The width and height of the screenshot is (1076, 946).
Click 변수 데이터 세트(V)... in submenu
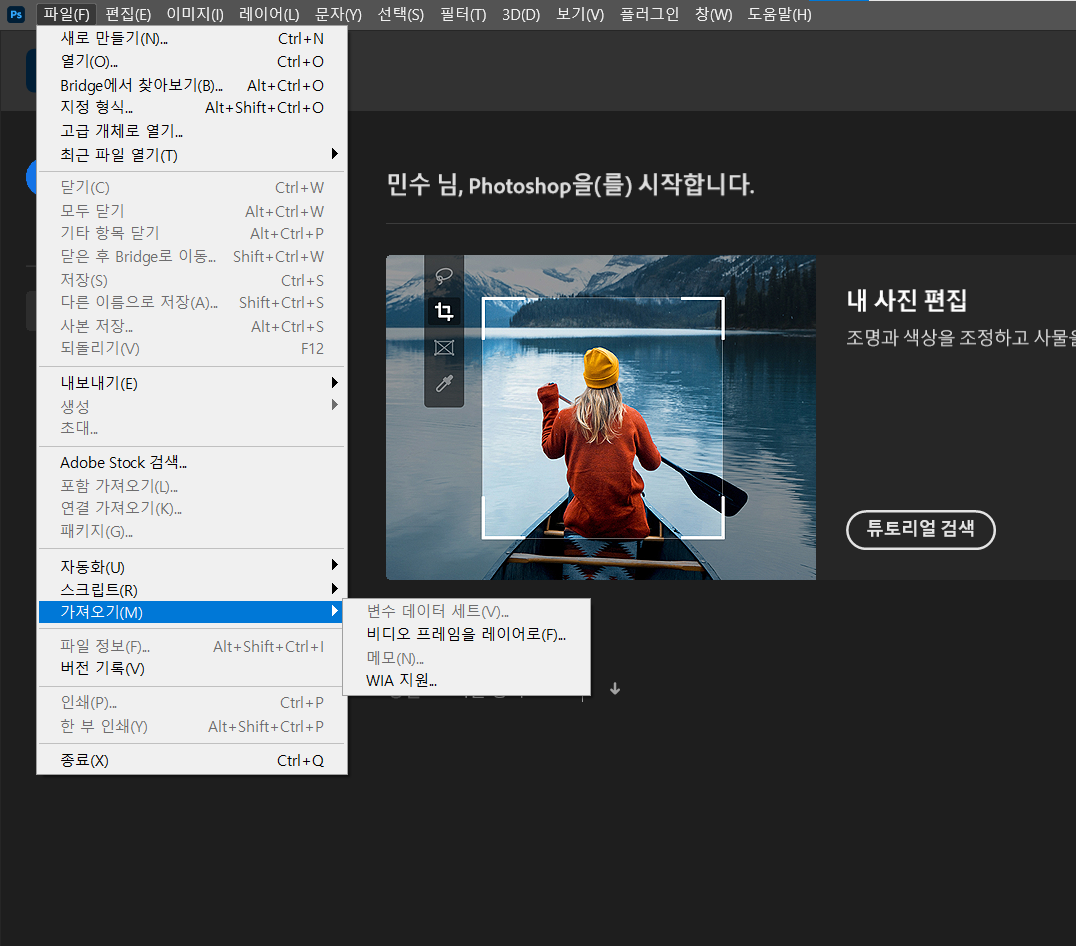coord(467,611)
